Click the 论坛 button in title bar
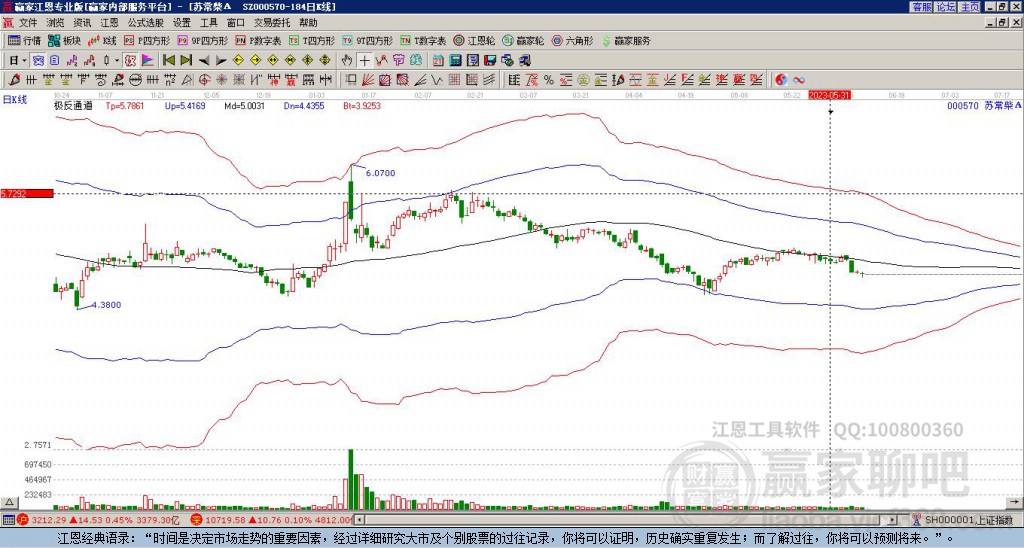1024x548 pixels. pos(946,7)
